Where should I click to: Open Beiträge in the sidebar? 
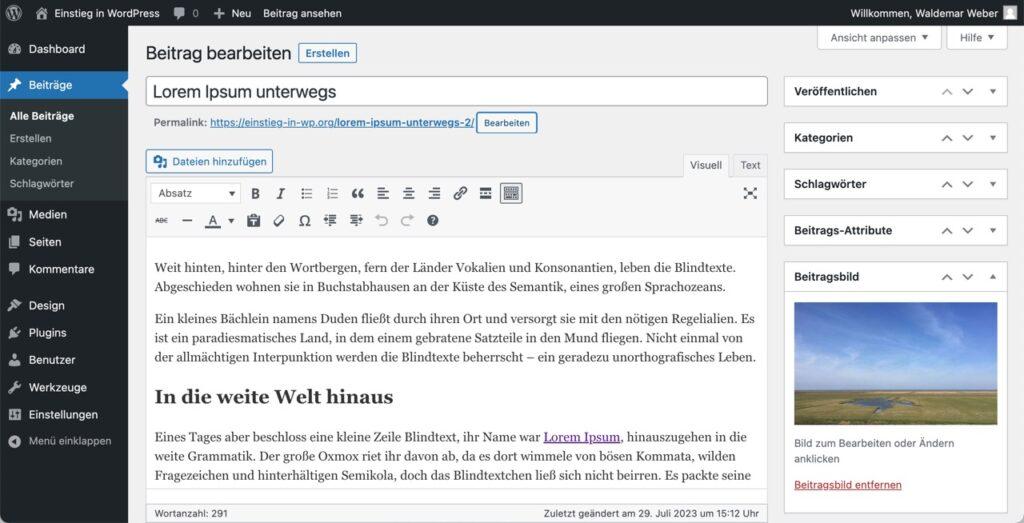[64, 85]
